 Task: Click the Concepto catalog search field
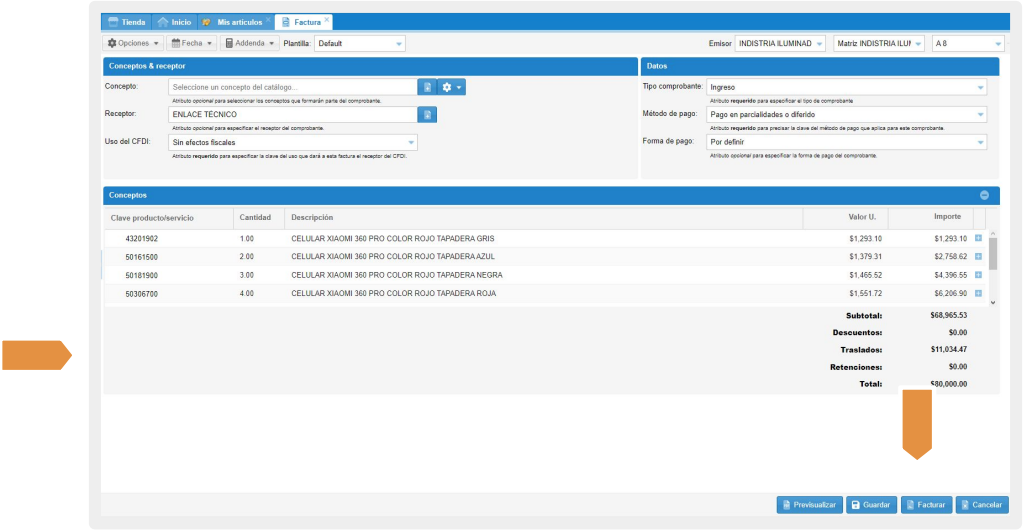(x=292, y=88)
